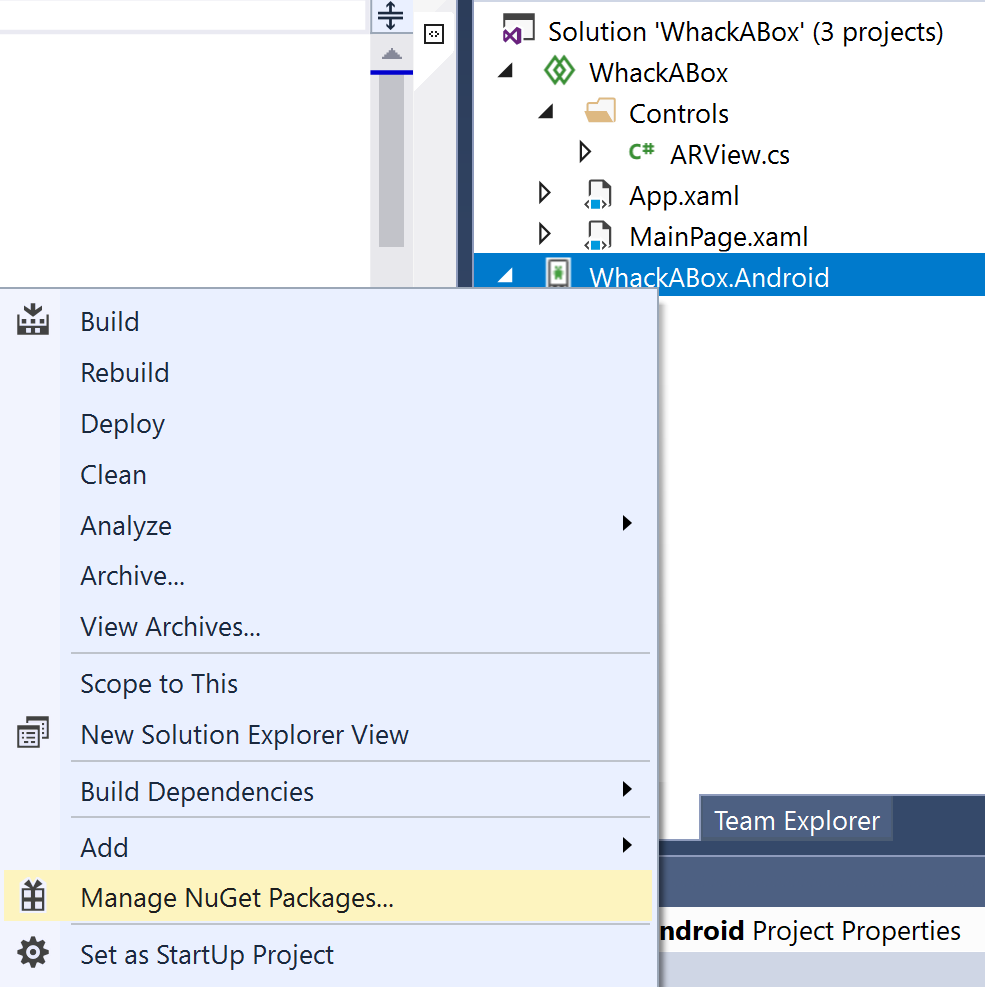Click the editor vertical scrollbar thumb
985x987 pixels.
[391, 160]
